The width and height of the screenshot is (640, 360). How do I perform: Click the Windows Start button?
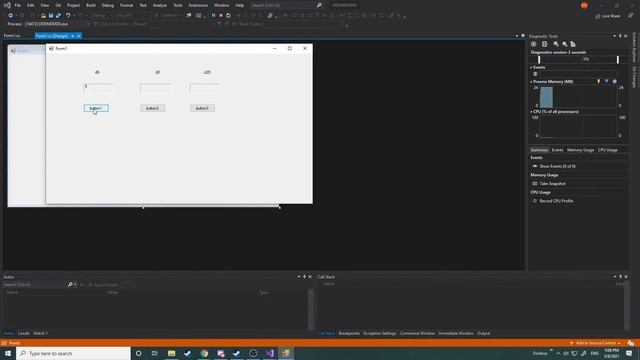pyautogui.click(x=8, y=353)
